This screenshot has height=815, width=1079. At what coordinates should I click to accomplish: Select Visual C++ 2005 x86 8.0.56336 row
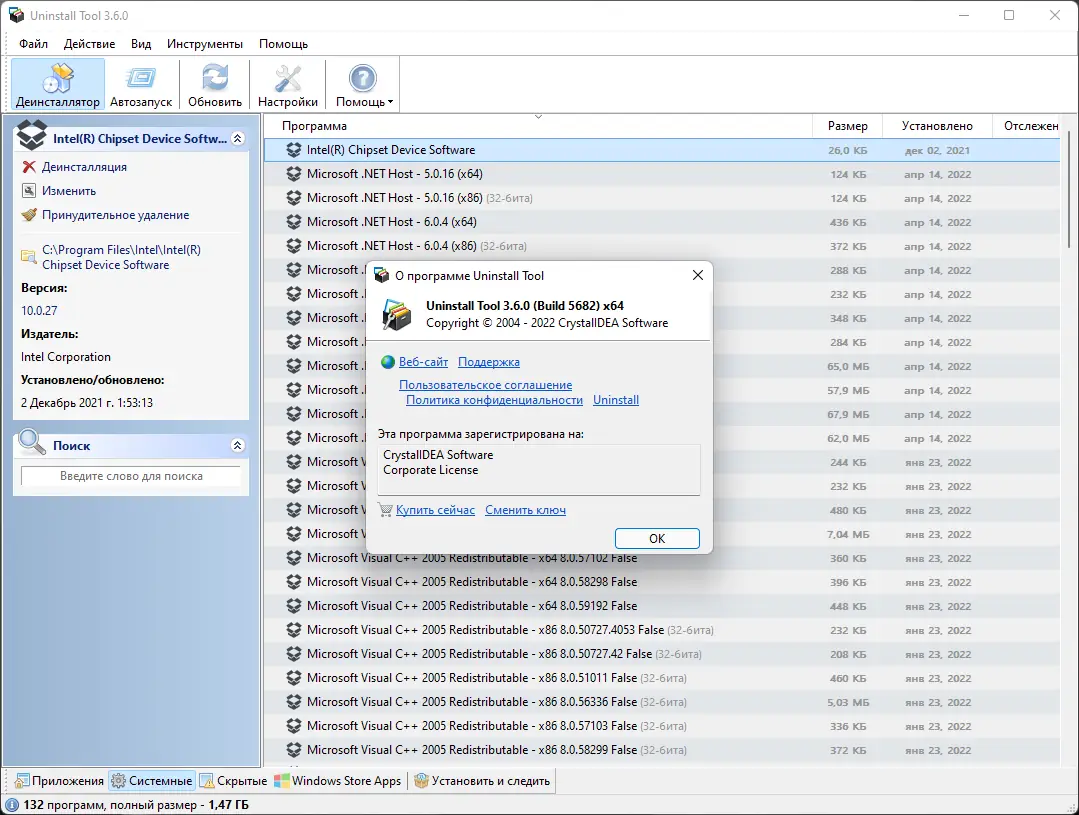click(x=662, y=702)
